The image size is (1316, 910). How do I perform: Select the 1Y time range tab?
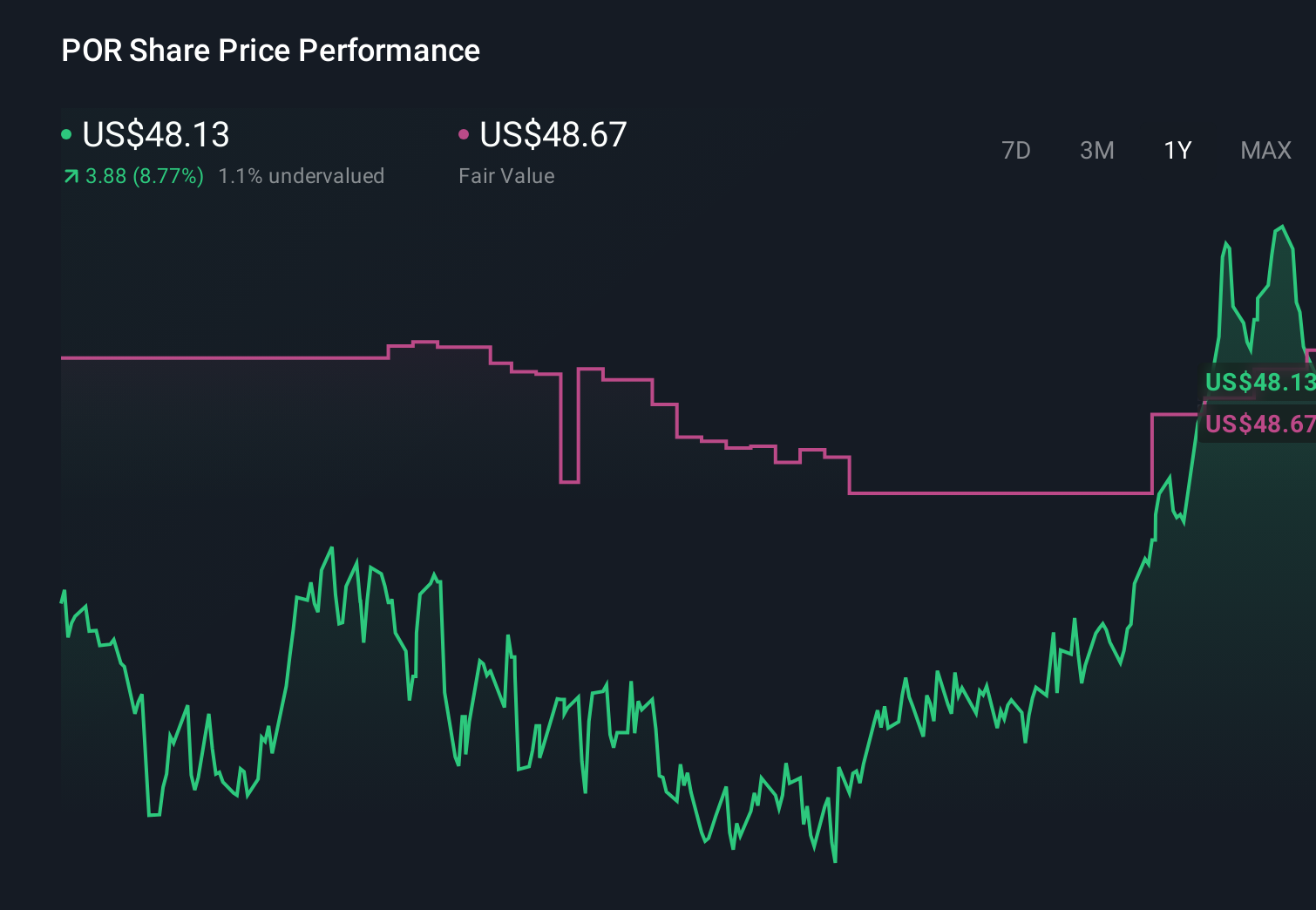pos(1177,150)
